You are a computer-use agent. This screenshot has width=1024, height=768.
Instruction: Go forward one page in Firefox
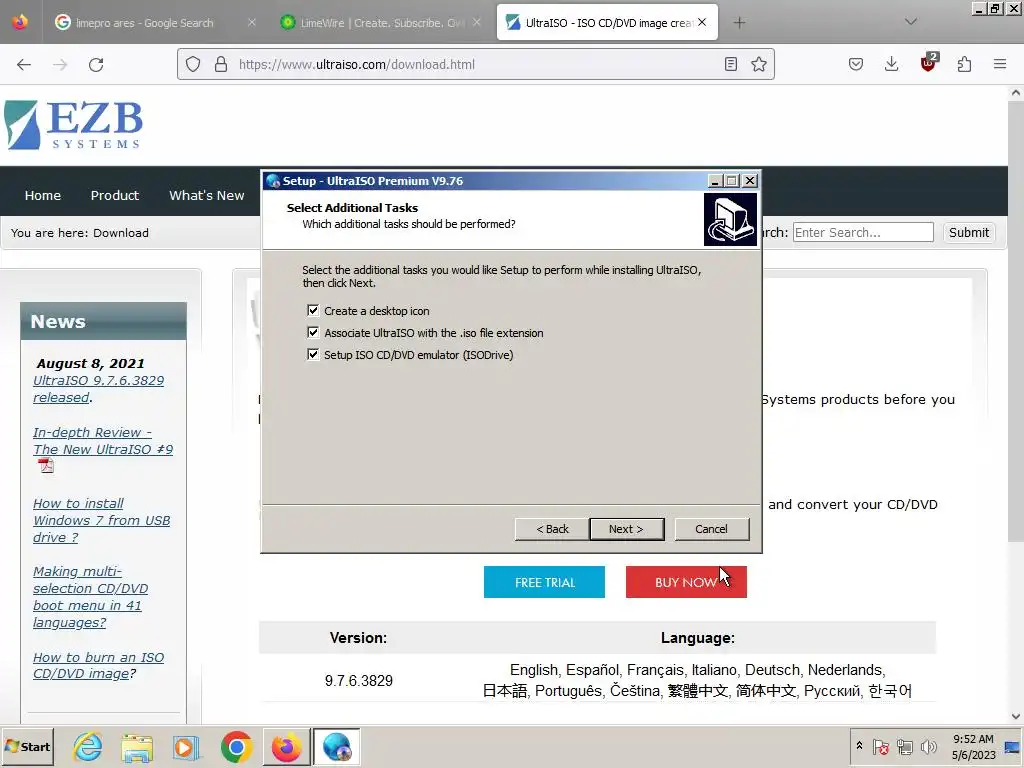click(60, 64)
